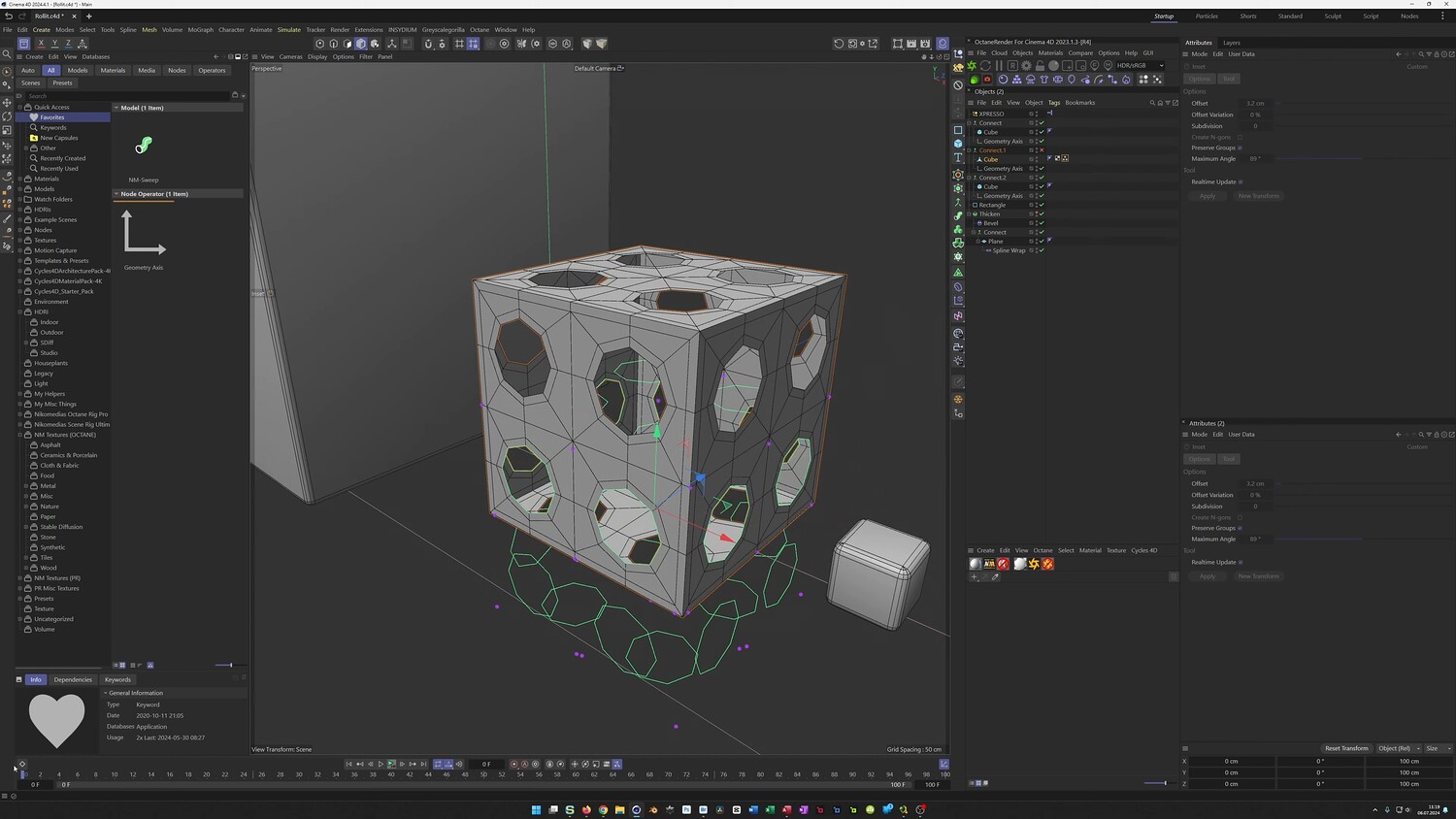Toggle the Create N-gons checkbox in upper Attributes

click(1241, 137)
